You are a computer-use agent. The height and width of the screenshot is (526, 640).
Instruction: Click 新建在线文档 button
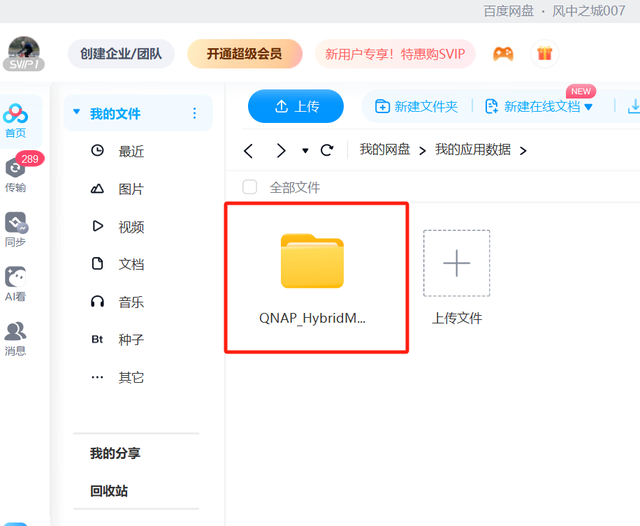(533, 106)
